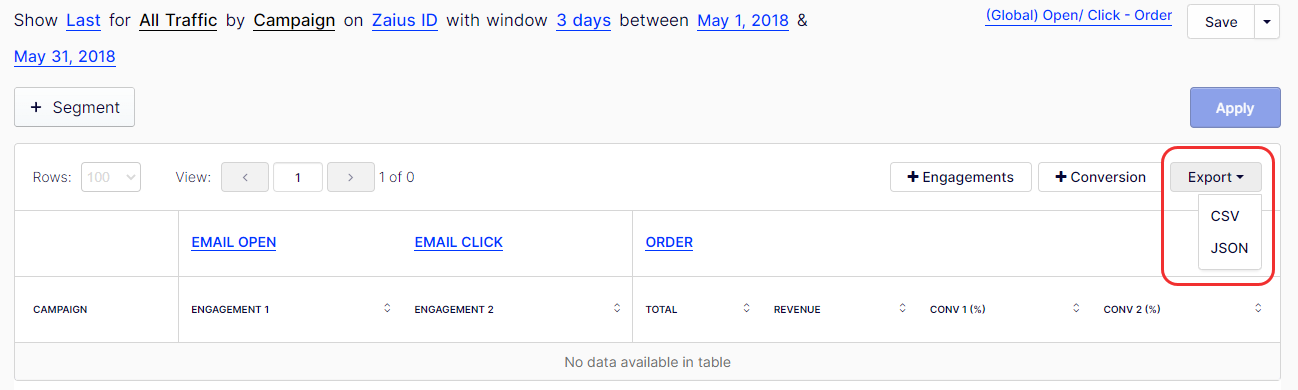Choose CSV from Export menu
Image resolution: width=1298 pixels, height=390 pixels.
tap(1224, 216)
